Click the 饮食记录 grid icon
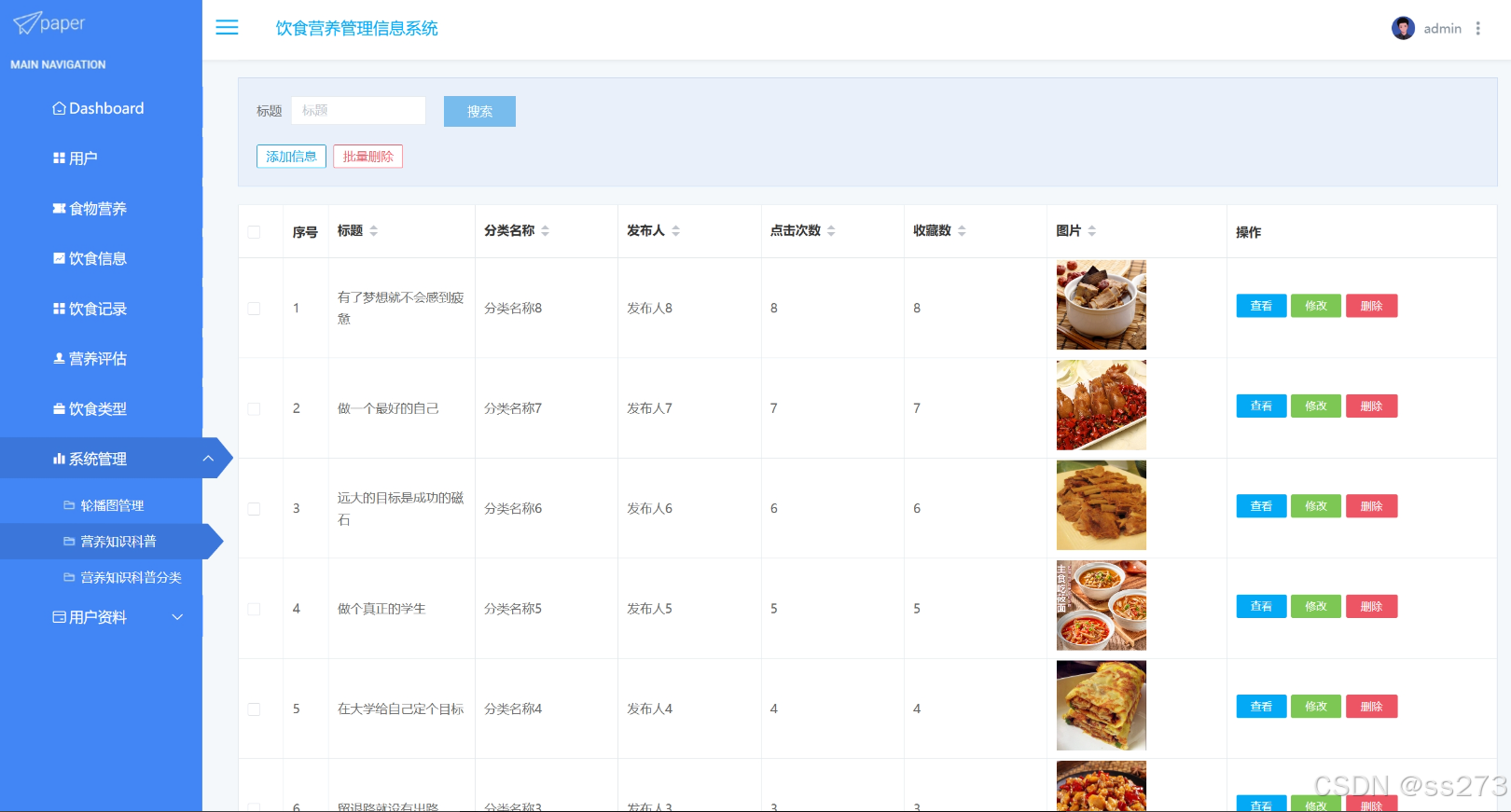Screen dimensions: 1511x812 pyautogui.click(x=59, y=309)
